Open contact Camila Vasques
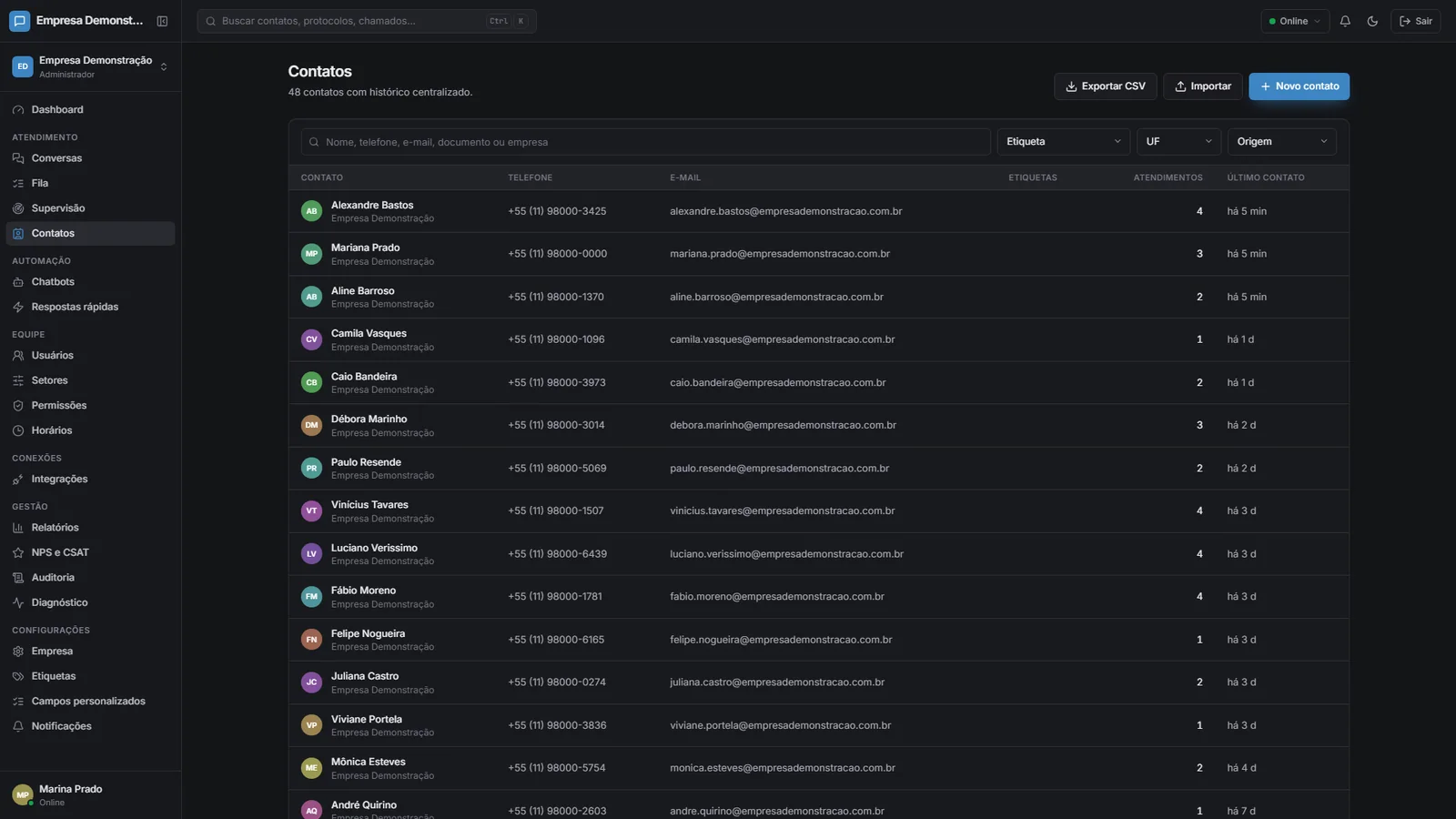This screenshot has width=1456, height=819. click(x=818, y=339)
